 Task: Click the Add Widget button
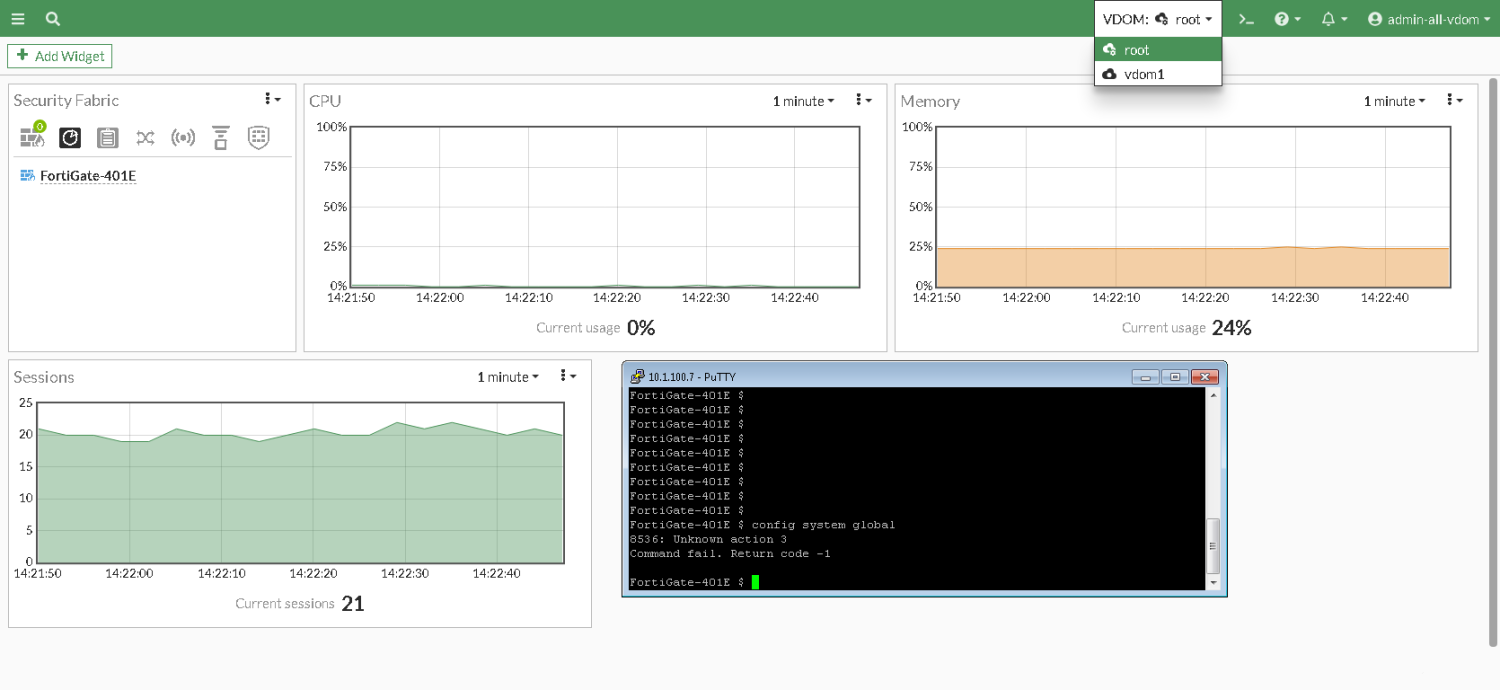(60, 56)
